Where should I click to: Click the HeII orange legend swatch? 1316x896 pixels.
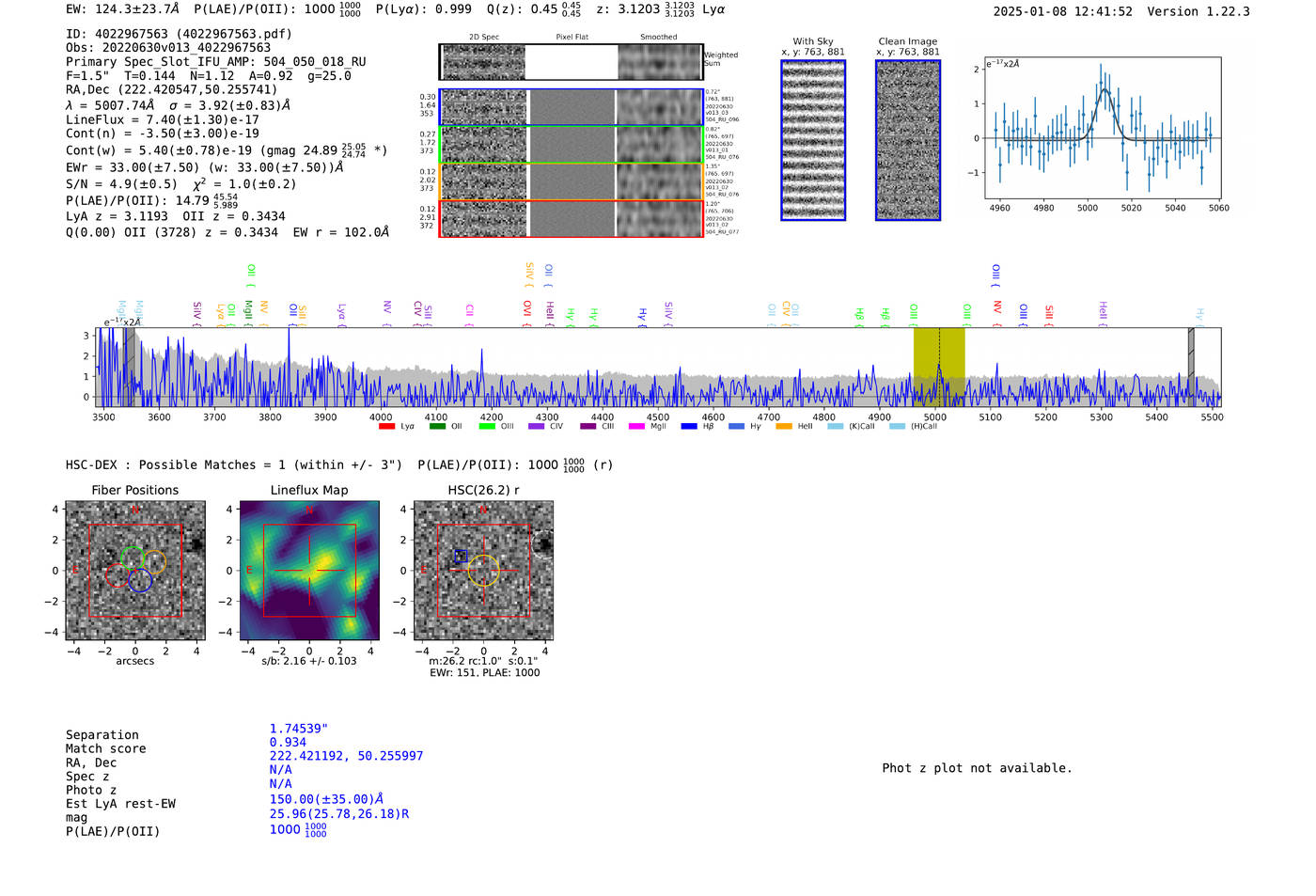point(784,427)
